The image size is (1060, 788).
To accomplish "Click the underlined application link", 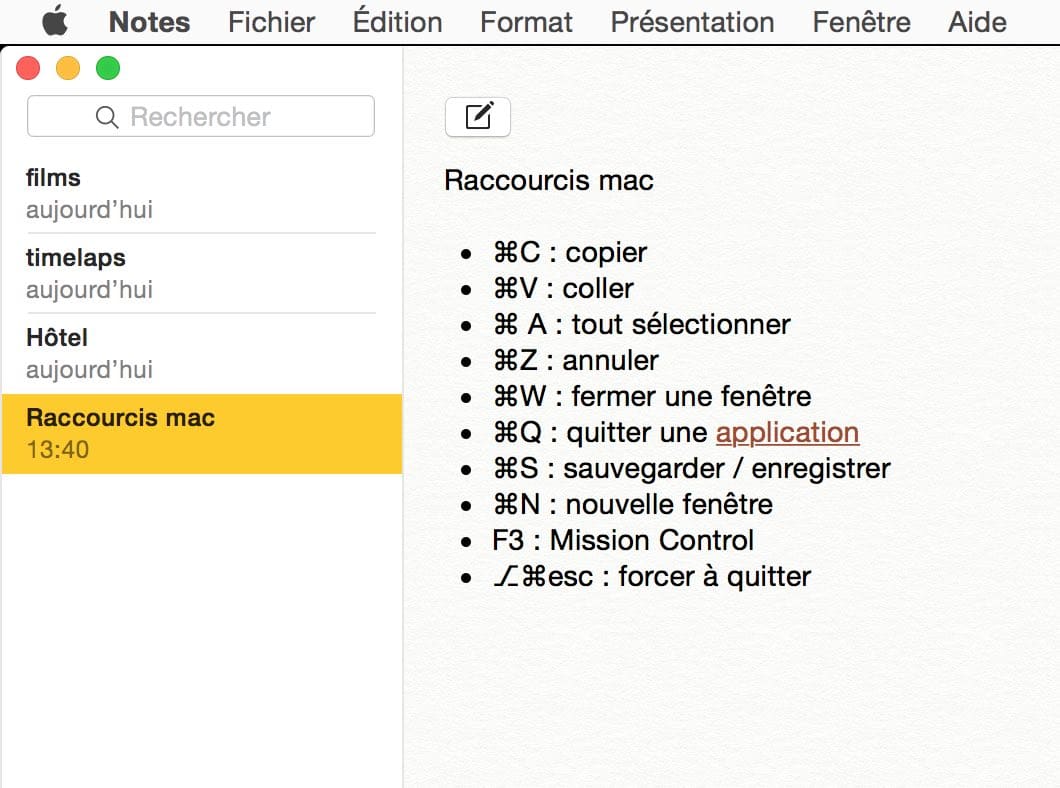I will click(x=788, y=433).
